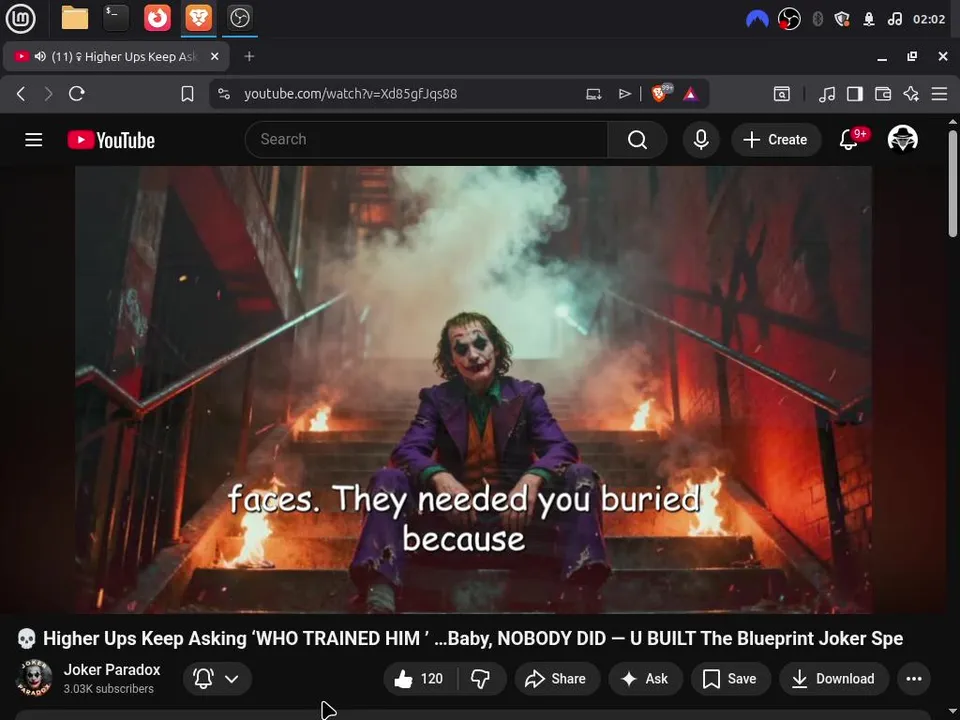
Task: Download the video
Action: tap(834, 678)
